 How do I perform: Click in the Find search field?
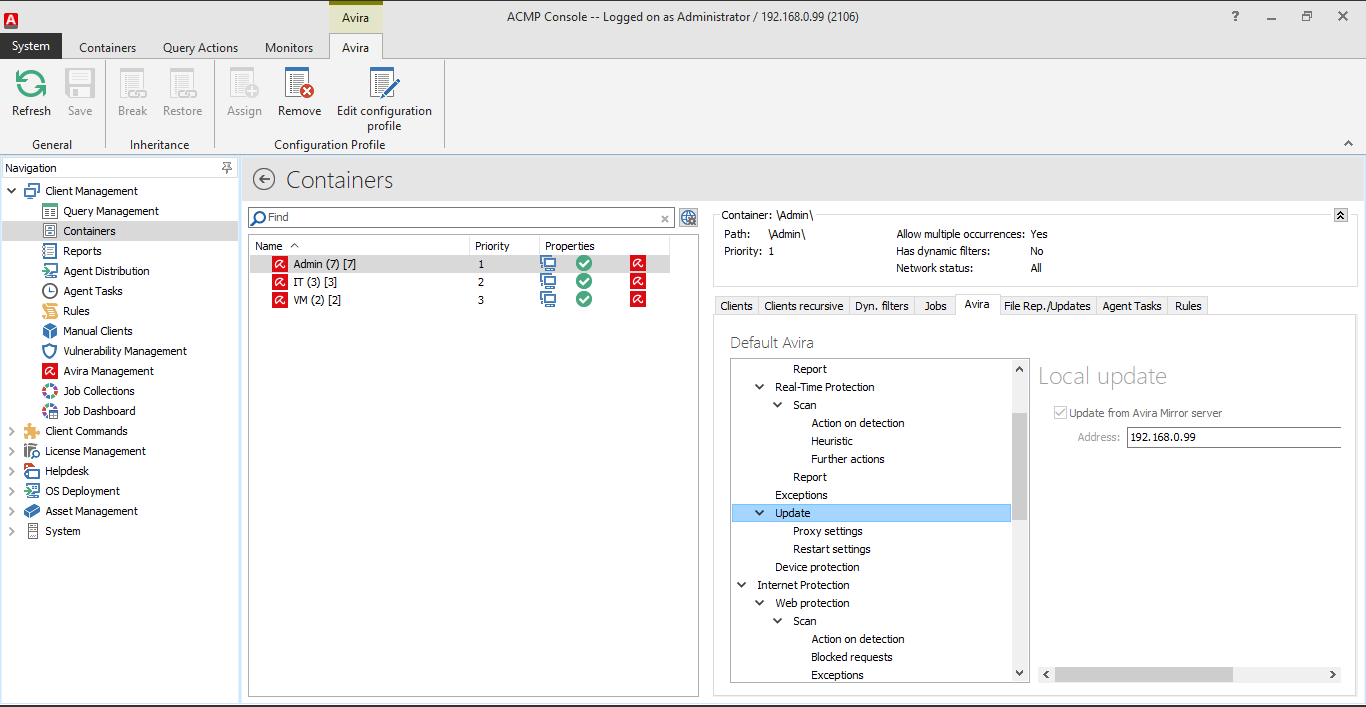[x=462, y=217]
